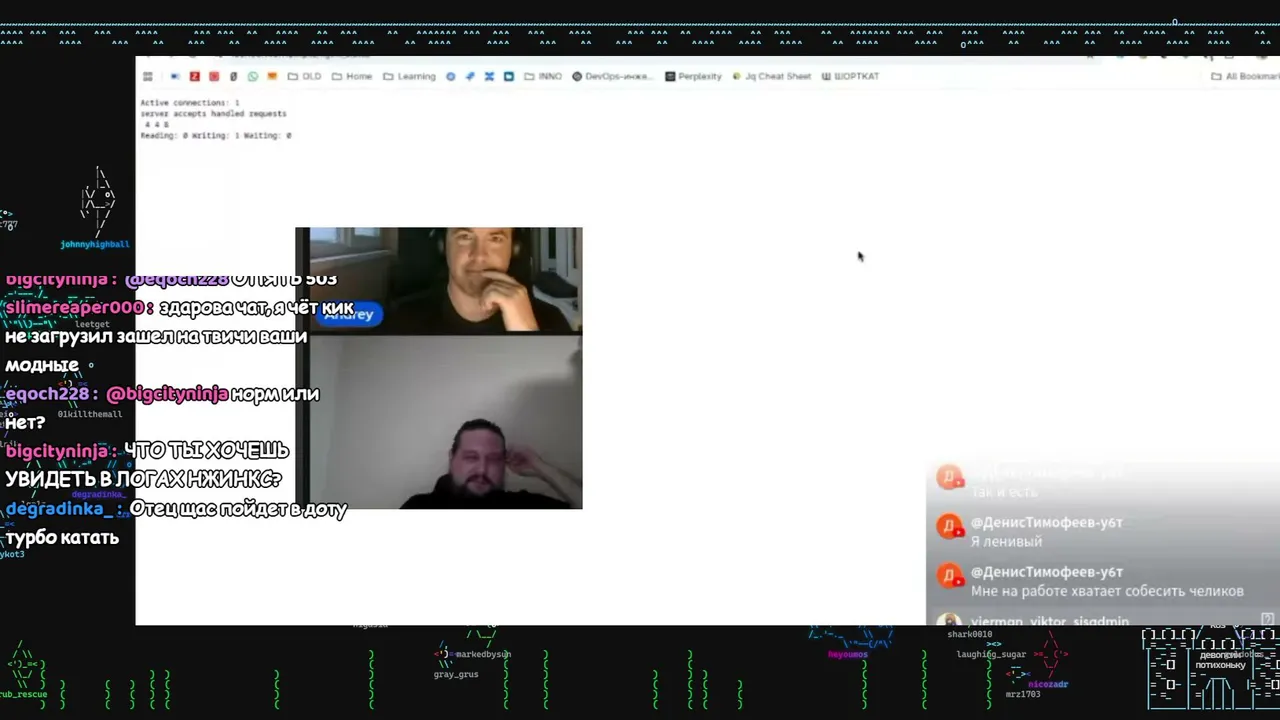This screenshot has height=720, width=1280.
Task: Open the blue X-shaped bookmark icon
Action: (x=489, y=77)
